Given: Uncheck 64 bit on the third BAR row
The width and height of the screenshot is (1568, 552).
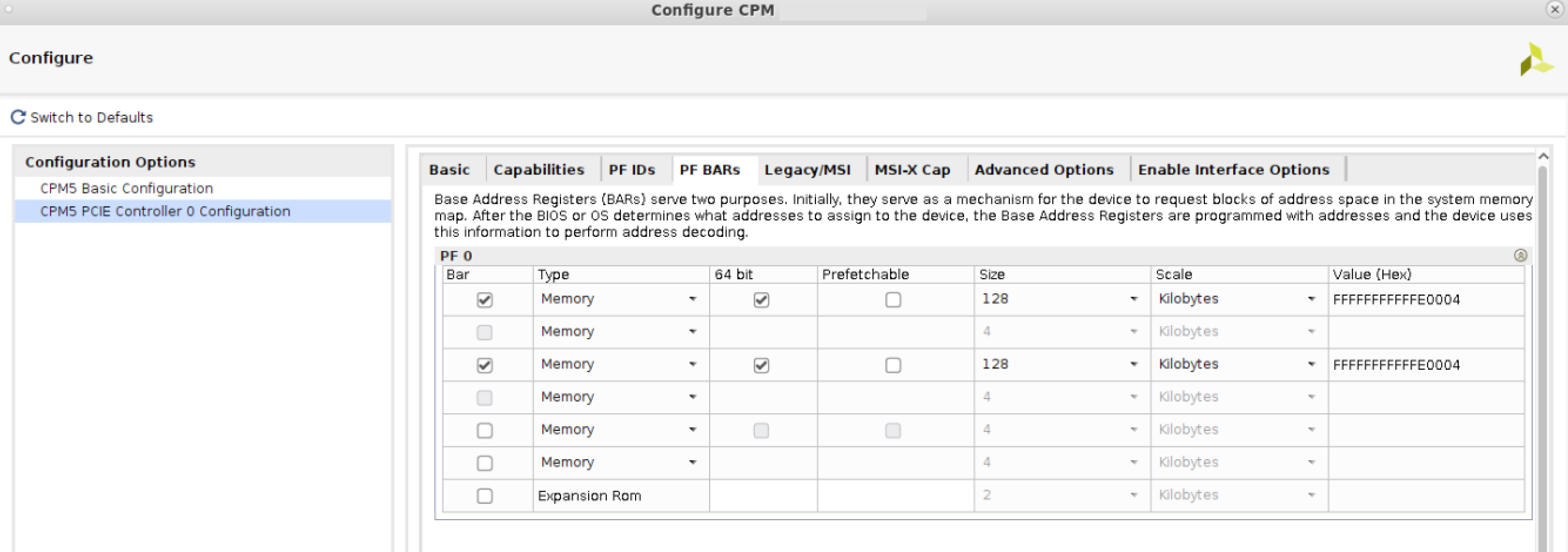Looking at the screenshot, I should pos(761,364).
